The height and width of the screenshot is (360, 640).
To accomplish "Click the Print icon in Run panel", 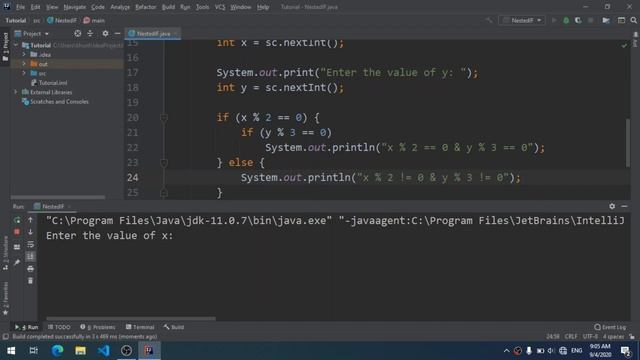I will pyautogui.click(x=30, y=269).
